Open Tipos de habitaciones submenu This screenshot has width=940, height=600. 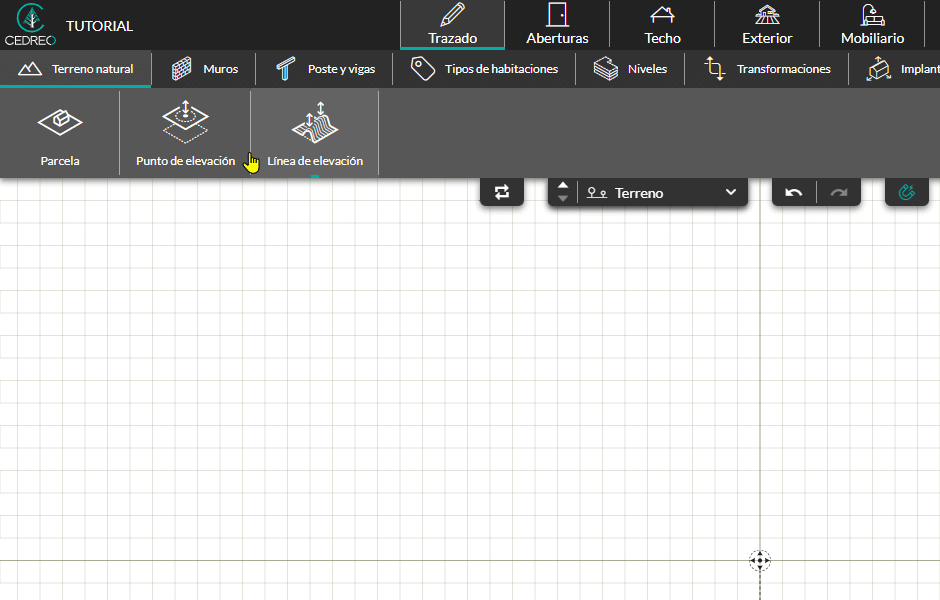click(484, 69)
